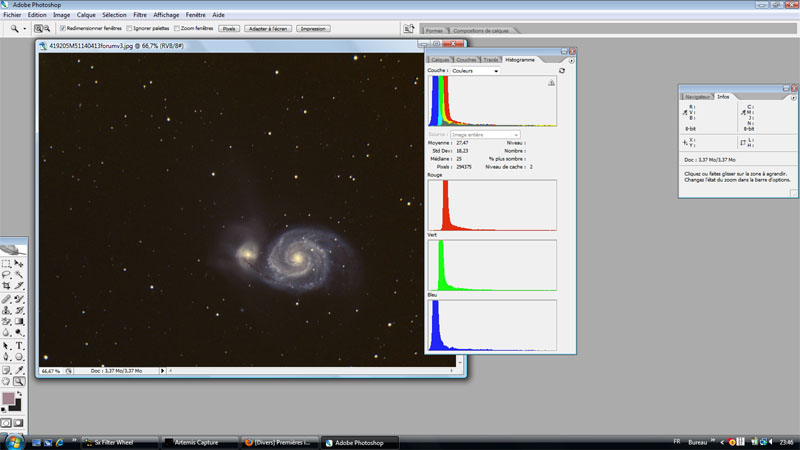The image size is (800, 450).
Task: Click the foreground color swatch
Action: [x=10, y=399]
